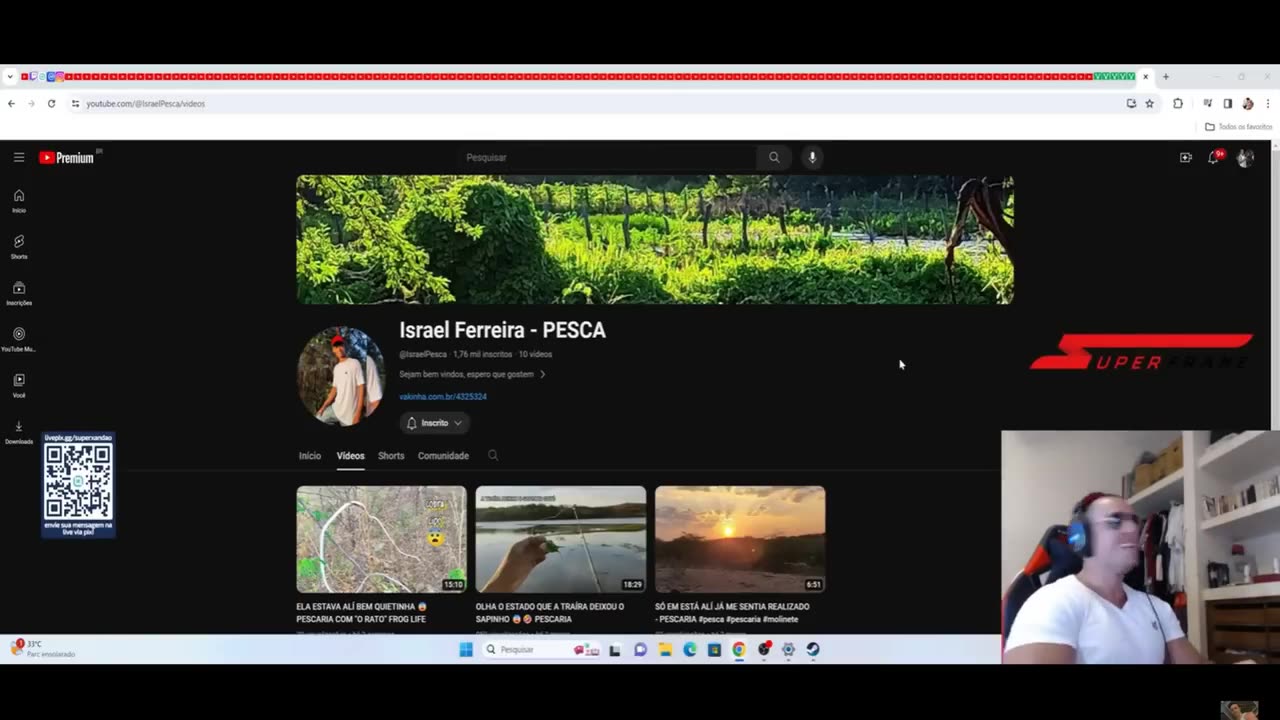1280x720 pixels.
Task: Close the active browser tab
Action: (1146, 77)
